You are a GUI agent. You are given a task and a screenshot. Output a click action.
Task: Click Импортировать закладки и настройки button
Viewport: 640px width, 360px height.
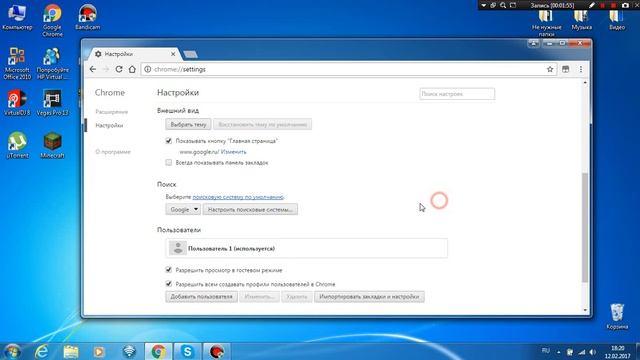[369, 297]
